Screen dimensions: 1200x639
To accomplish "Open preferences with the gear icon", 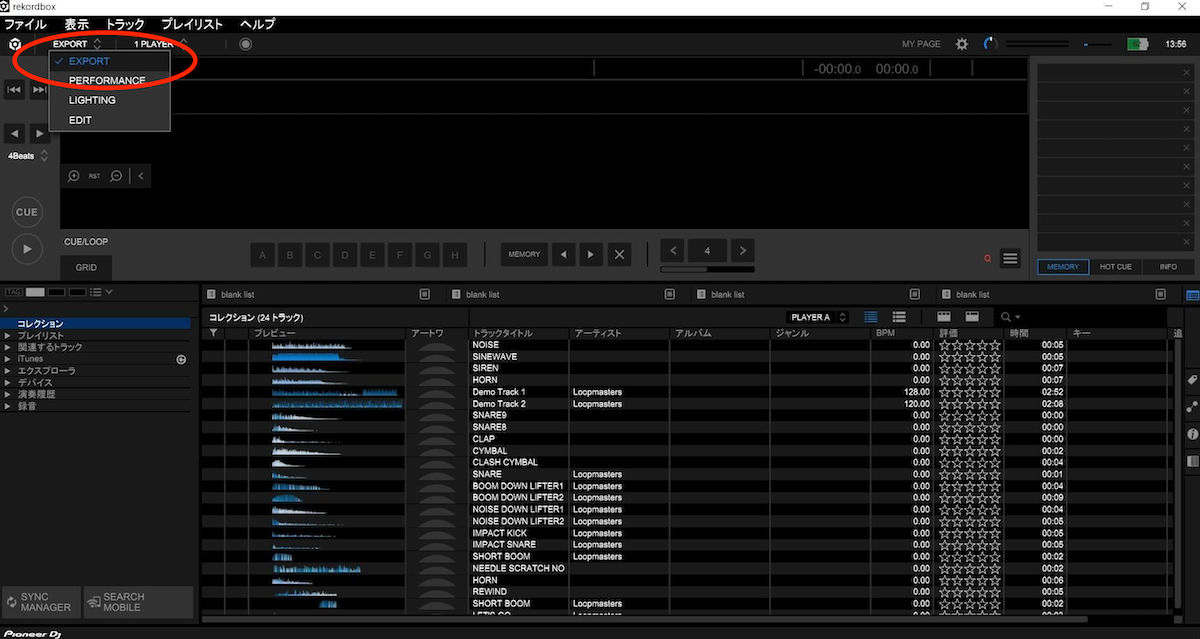I will (x=962, y=44).
